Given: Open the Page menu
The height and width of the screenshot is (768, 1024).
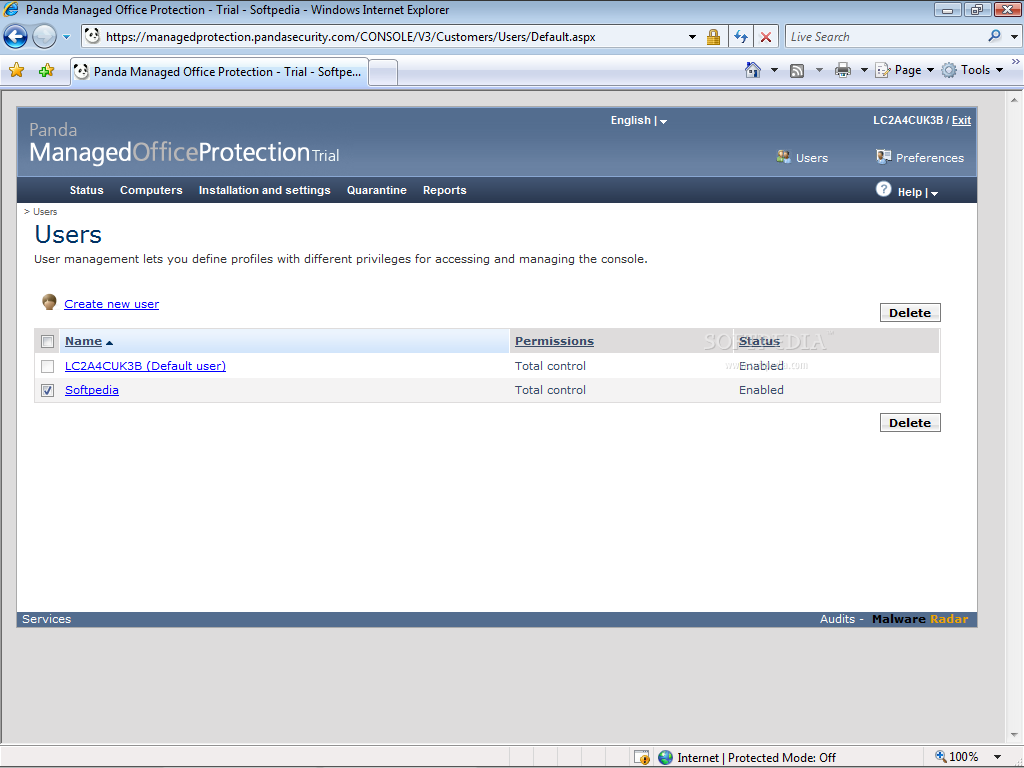Looking at the screenshot, I should (x=904, y=70).
